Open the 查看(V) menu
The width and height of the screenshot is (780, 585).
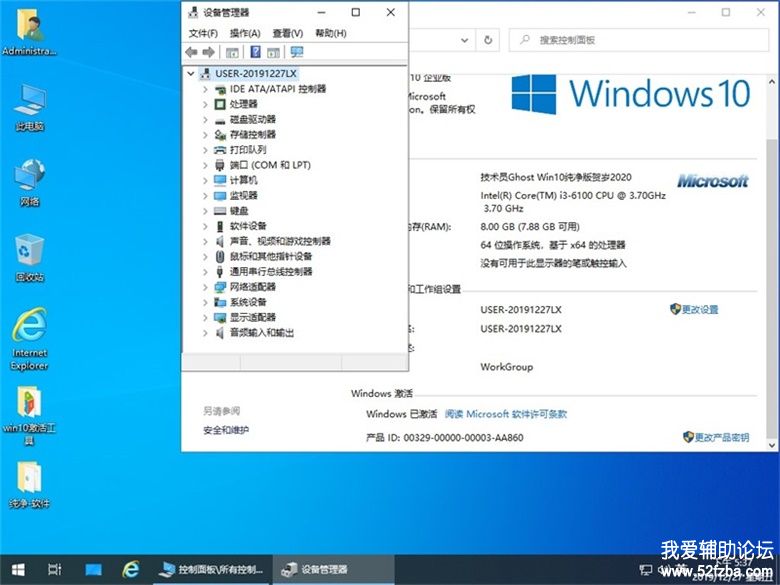[288, 33]
